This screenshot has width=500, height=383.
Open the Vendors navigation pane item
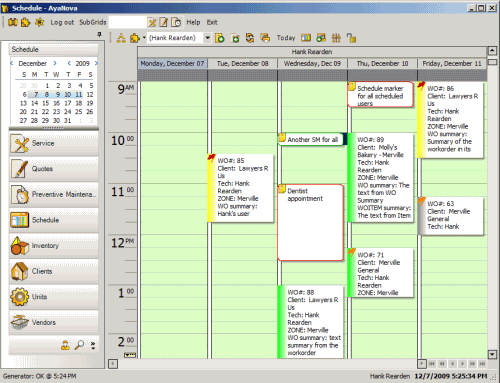click(54, 323)
